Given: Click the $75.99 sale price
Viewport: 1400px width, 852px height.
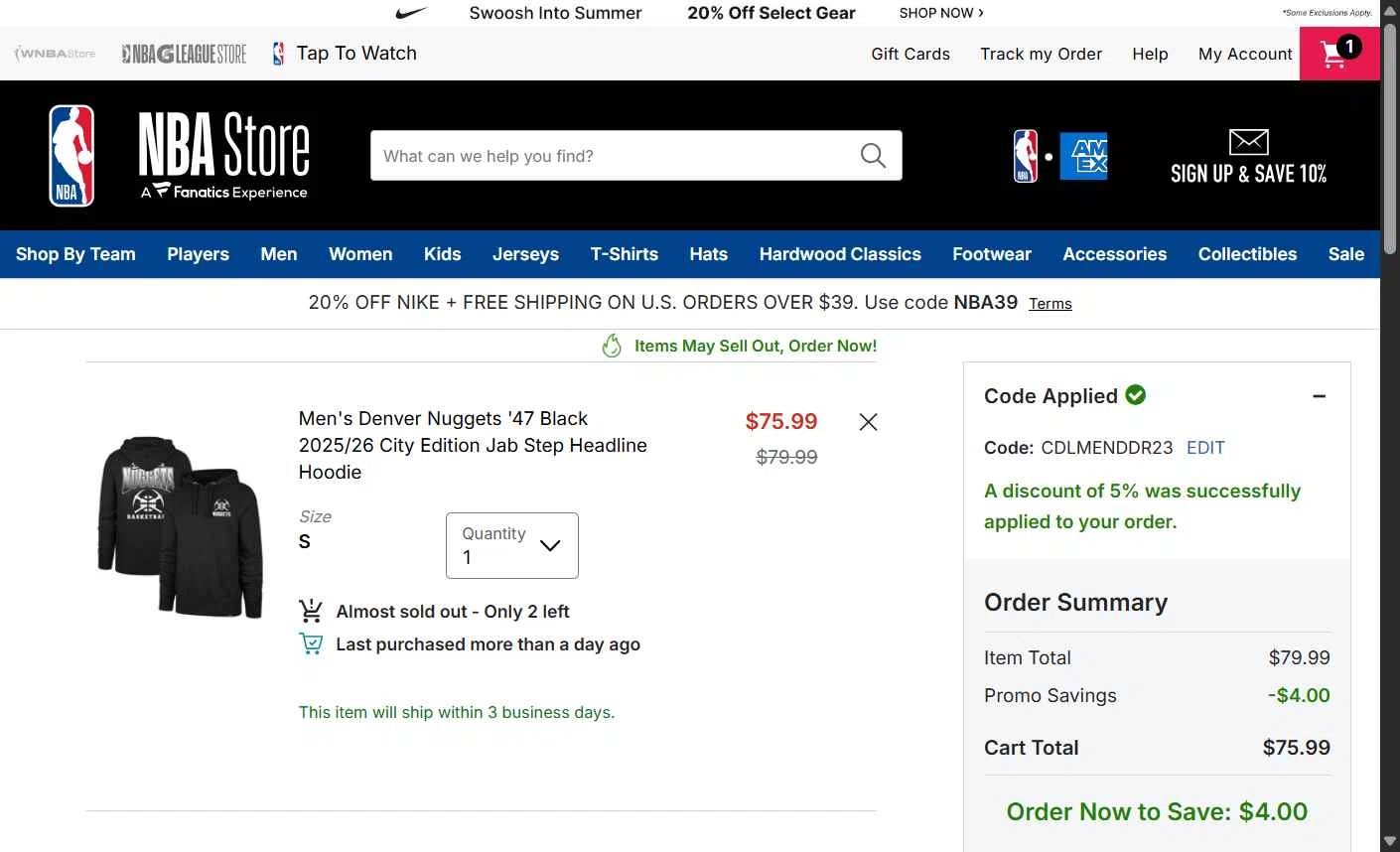Looking at the screenshot, I should pyautogui.click(x=781, y=421).
